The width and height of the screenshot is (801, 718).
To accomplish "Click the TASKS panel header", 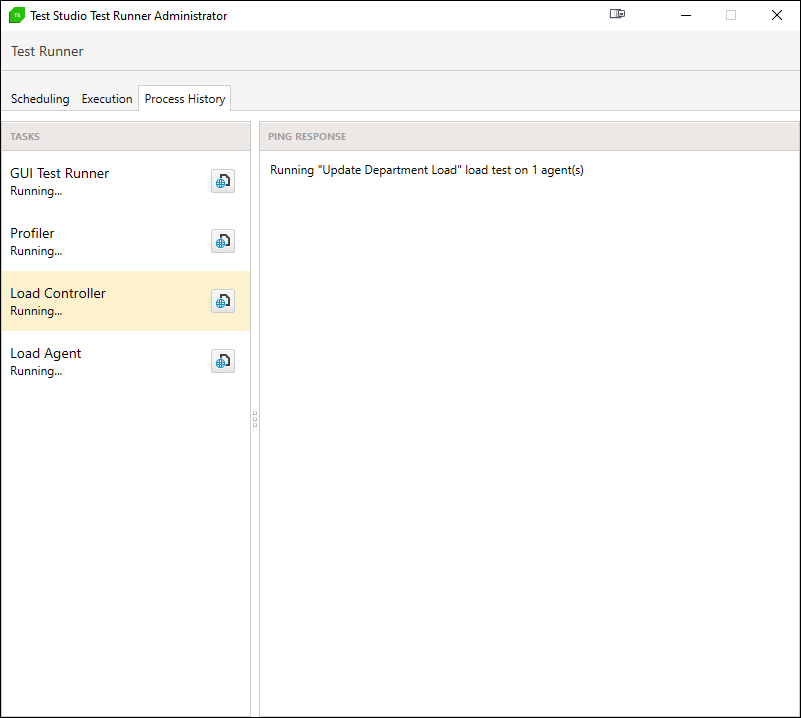I will (x=126, y=136).
